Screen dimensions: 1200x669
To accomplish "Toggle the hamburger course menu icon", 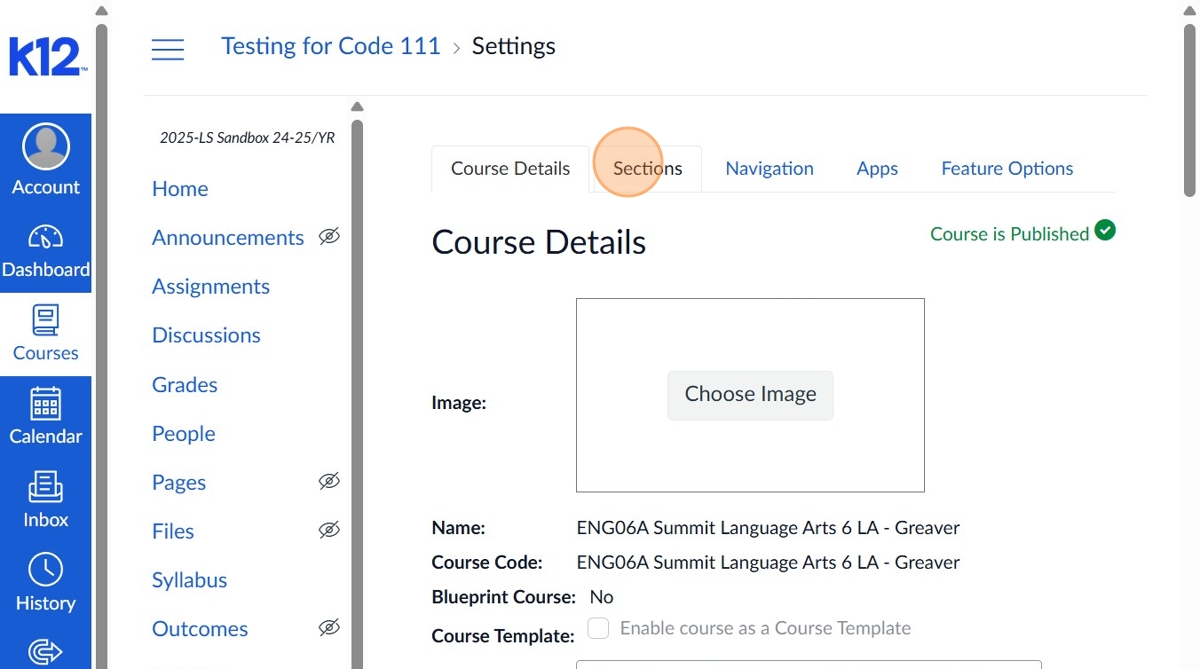I will (168, 49).
